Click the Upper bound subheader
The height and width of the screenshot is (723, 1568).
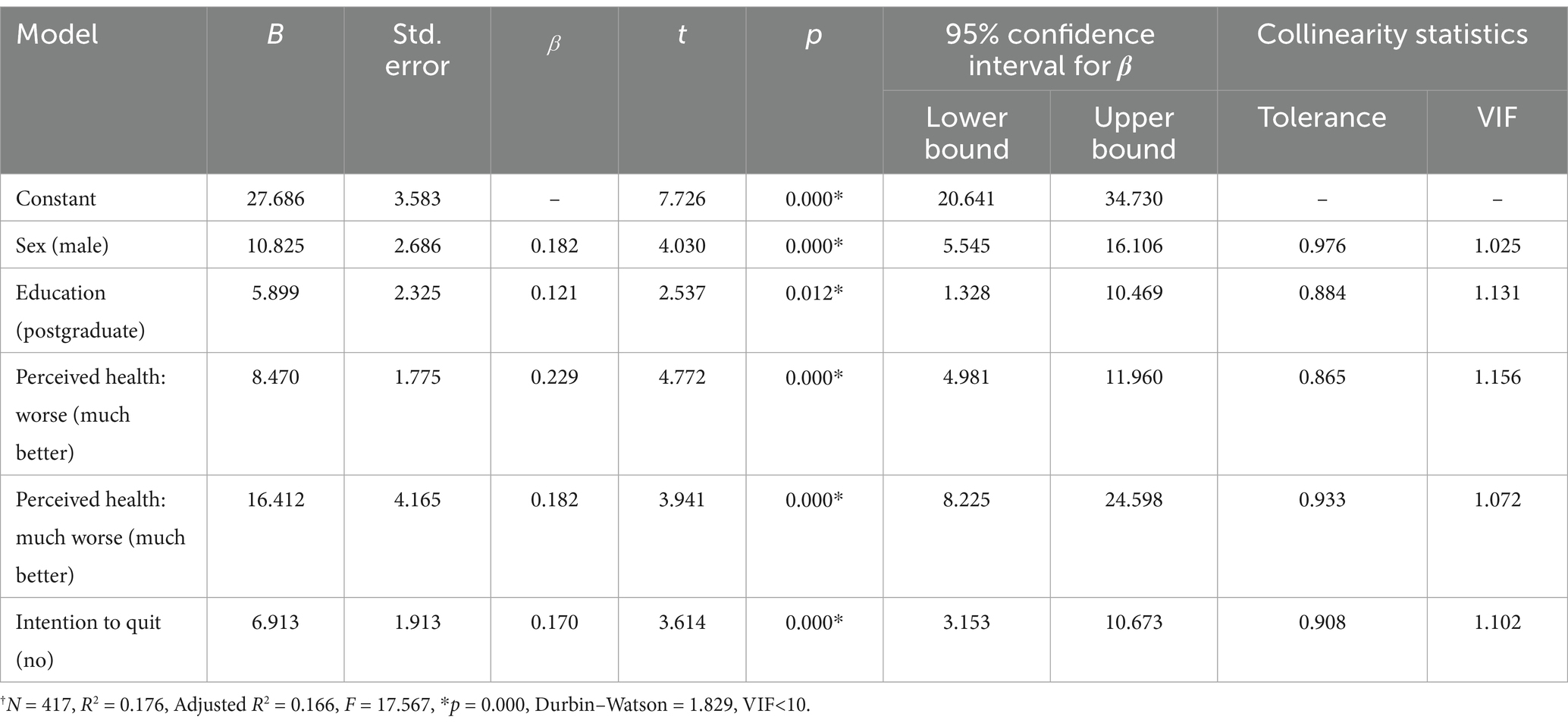coord(1134,133)
